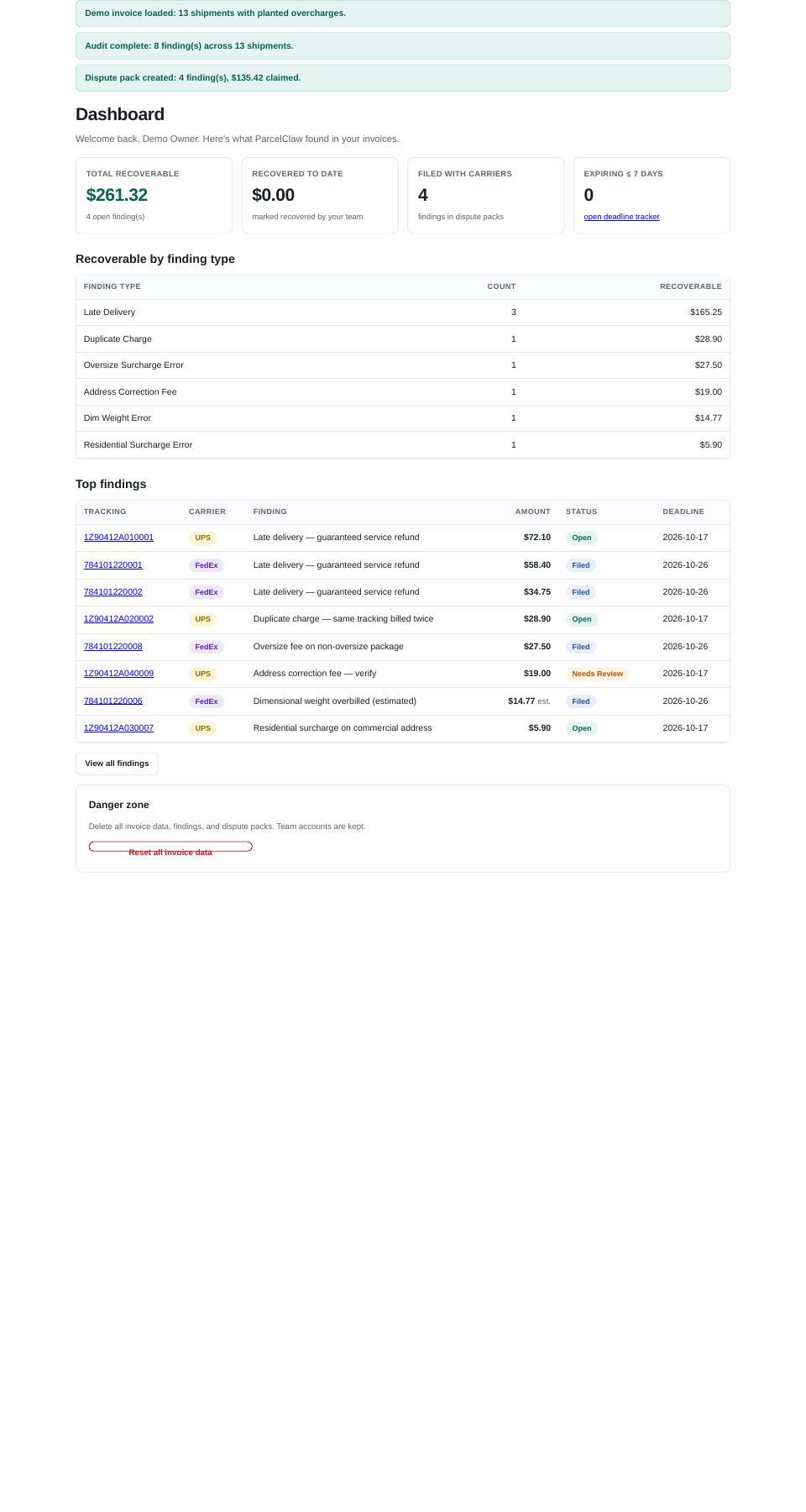This screenshot has width=806, height=1512.
Task: Open tracking link 784101220006
Action: (113, 701)
